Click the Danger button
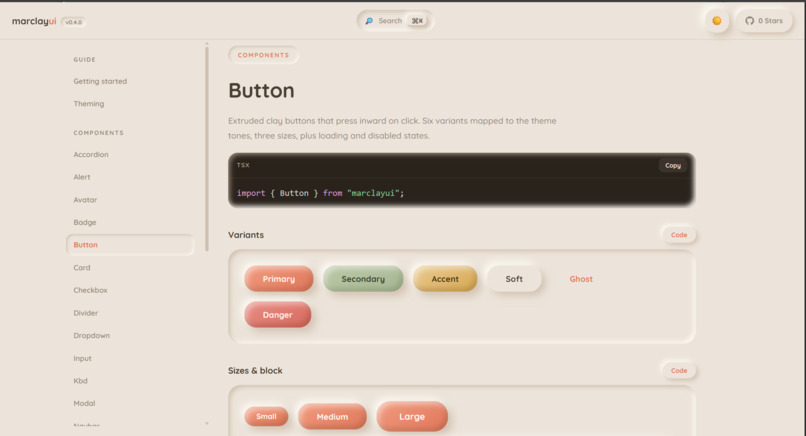806x436 pixels. [278, 315]
